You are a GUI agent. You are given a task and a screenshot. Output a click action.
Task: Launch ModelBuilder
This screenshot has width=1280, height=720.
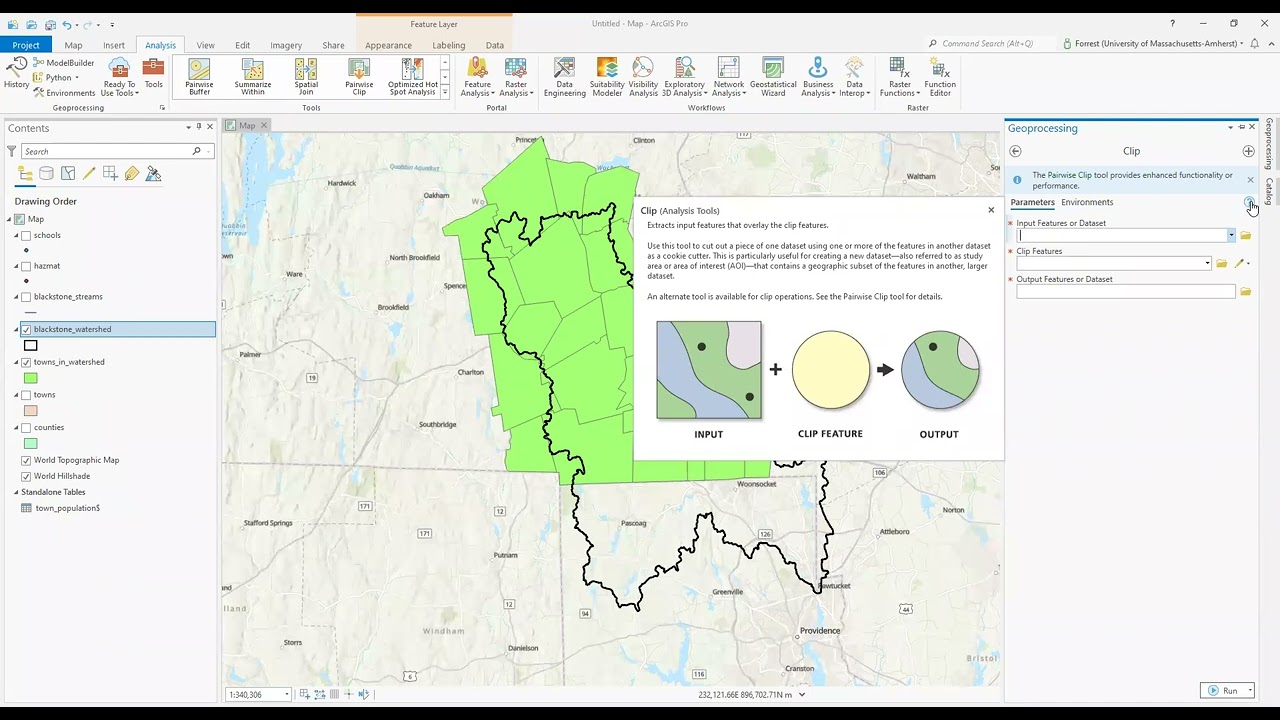tap(64, 62)
